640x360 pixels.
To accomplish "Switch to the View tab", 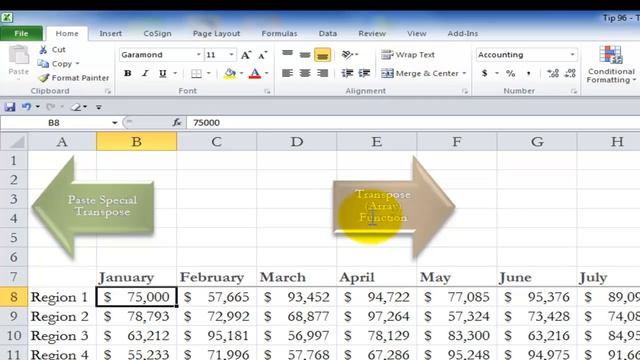I will 416,33.
